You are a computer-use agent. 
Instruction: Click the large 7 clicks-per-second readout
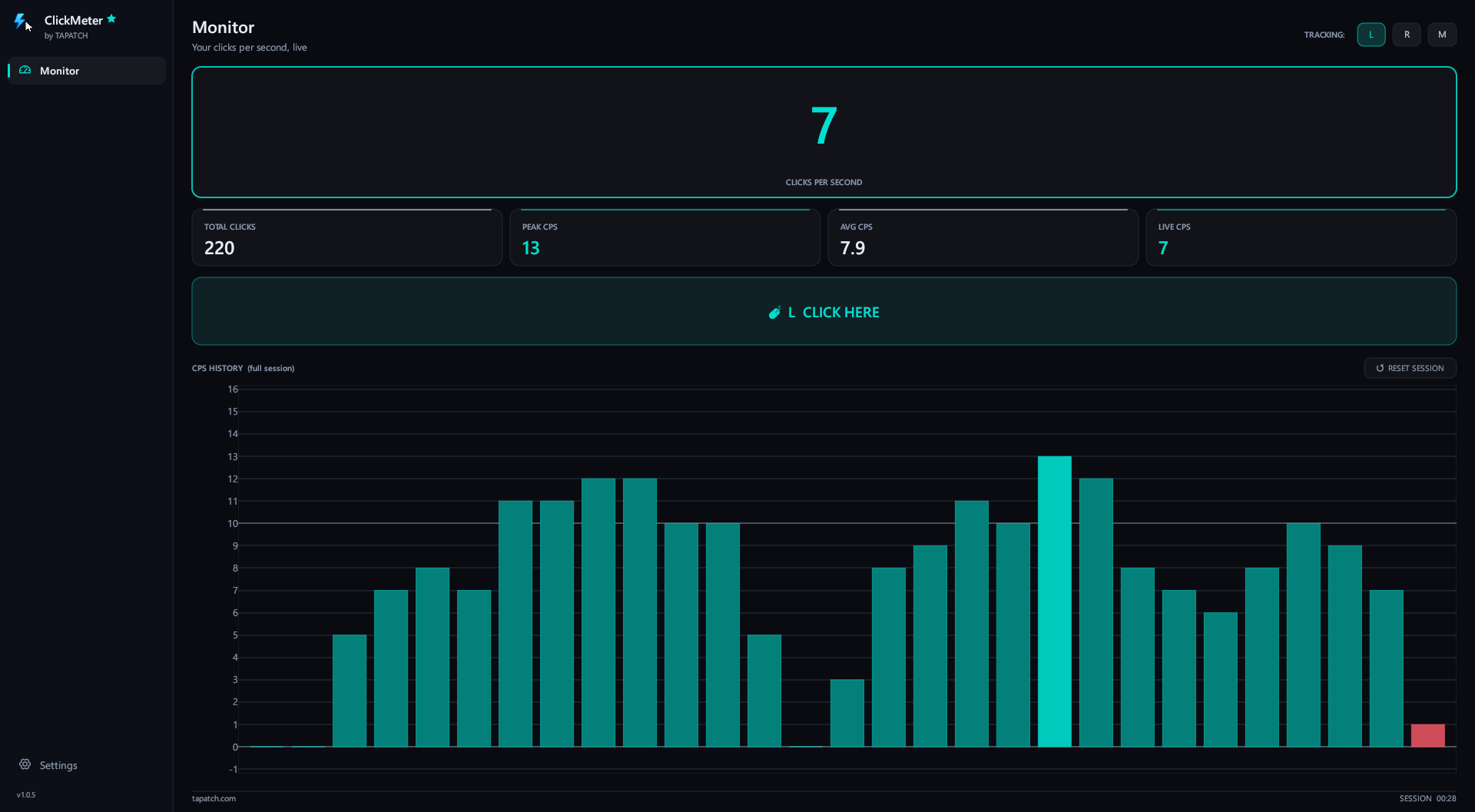[824, 126]
